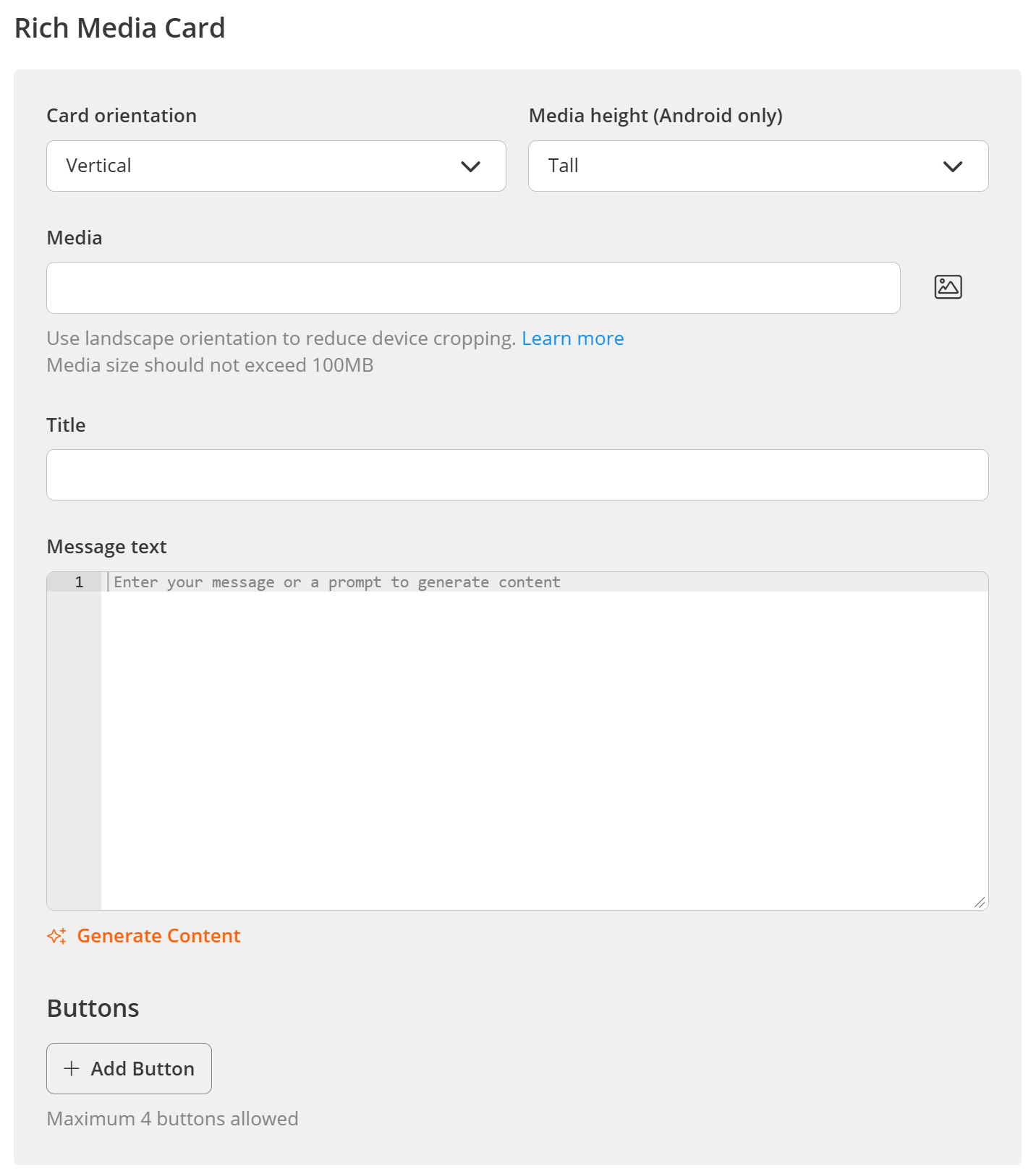1036x1176 pixels.
Task: Open the Learn more link
Action: tap(573, 338)
